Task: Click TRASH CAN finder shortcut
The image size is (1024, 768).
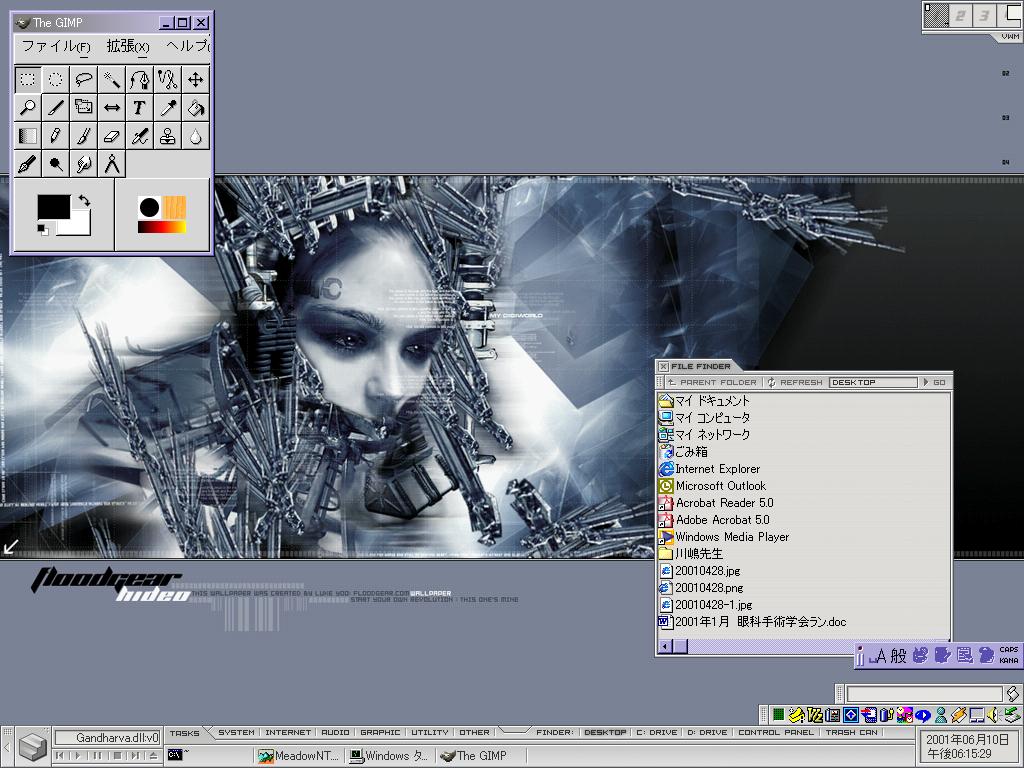Action: [851, 733]
